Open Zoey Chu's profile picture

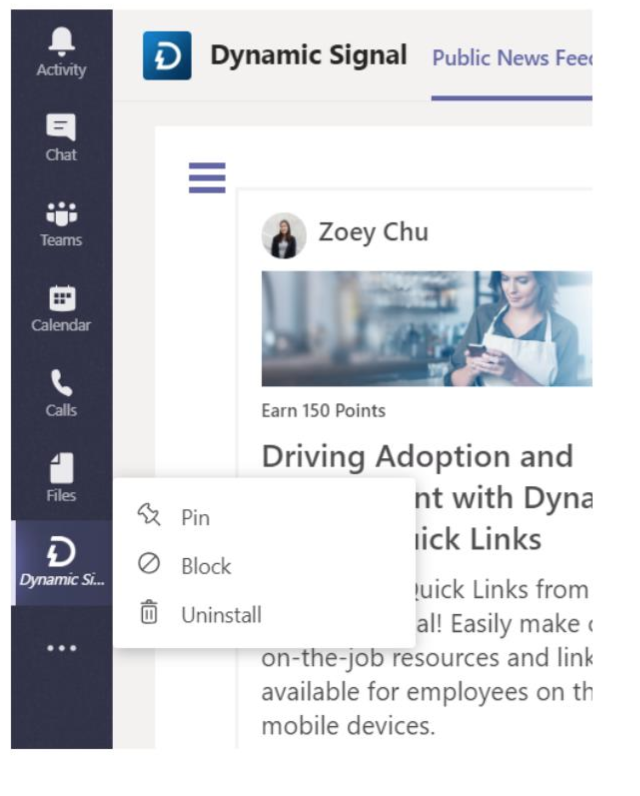pyautogui.click(x=284, y=236)
